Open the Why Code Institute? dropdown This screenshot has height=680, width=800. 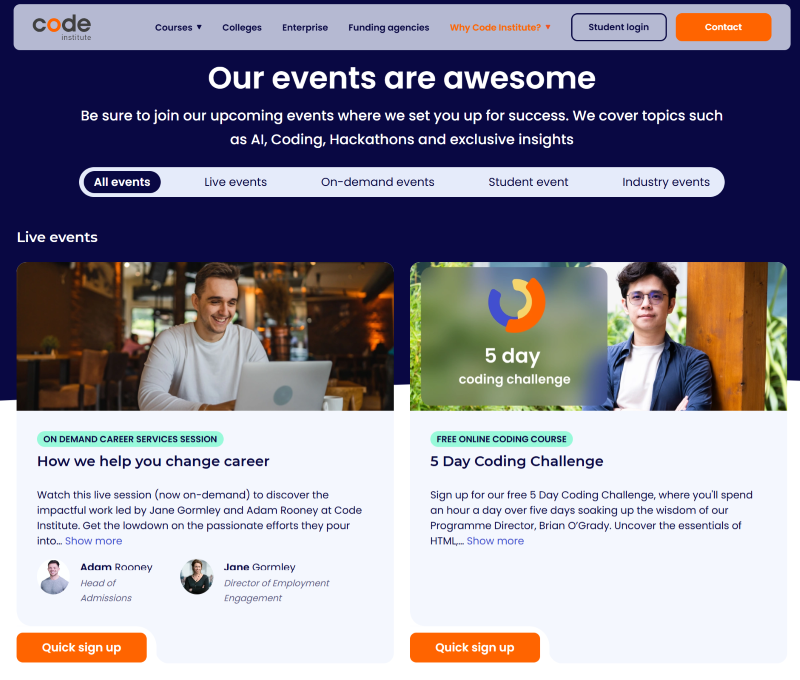(500, 28)
